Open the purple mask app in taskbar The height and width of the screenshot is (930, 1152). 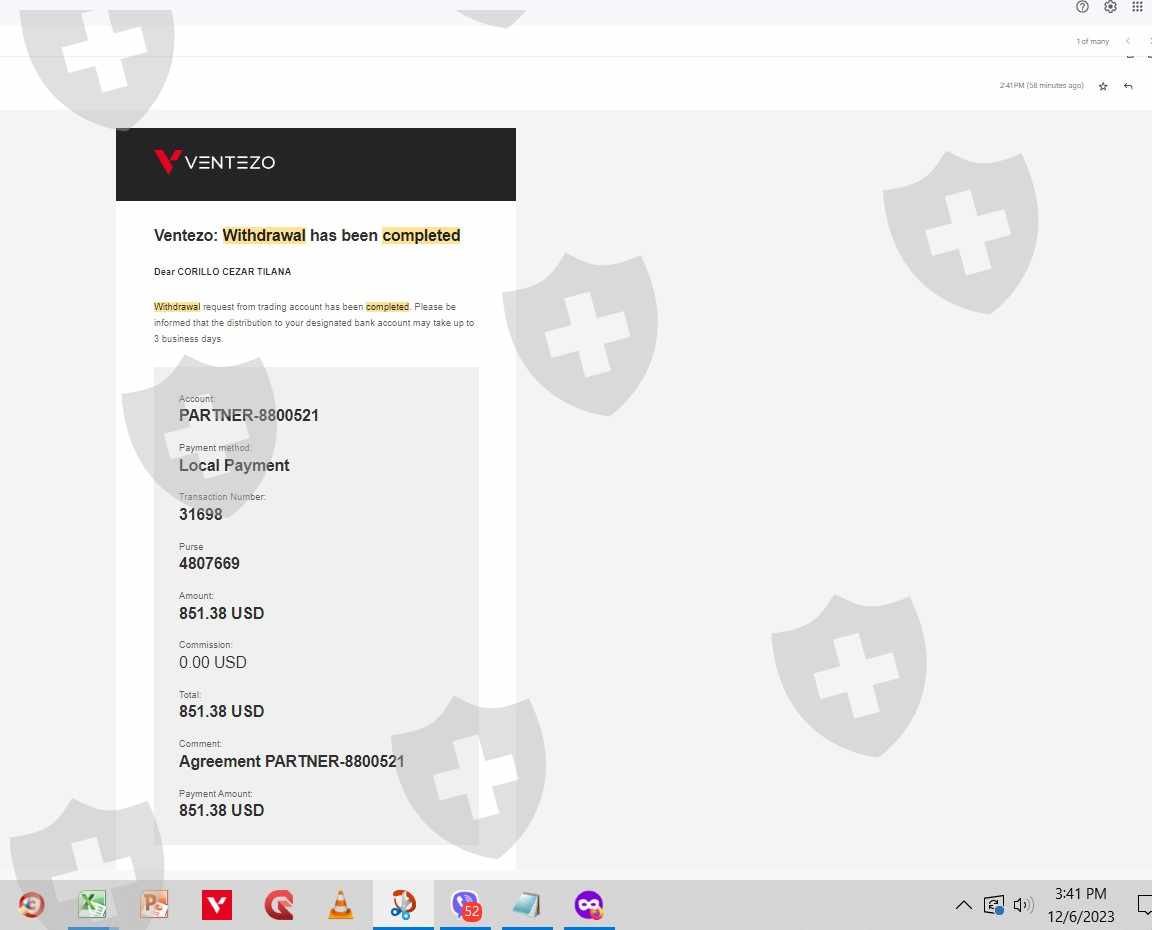[589, 904]
